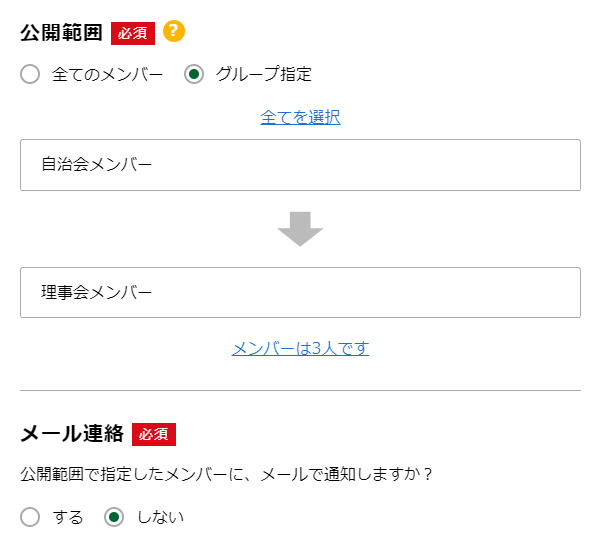Click the 公開範囲 section heading
This screenshot has width=600, height=542.
pos(61,33)
